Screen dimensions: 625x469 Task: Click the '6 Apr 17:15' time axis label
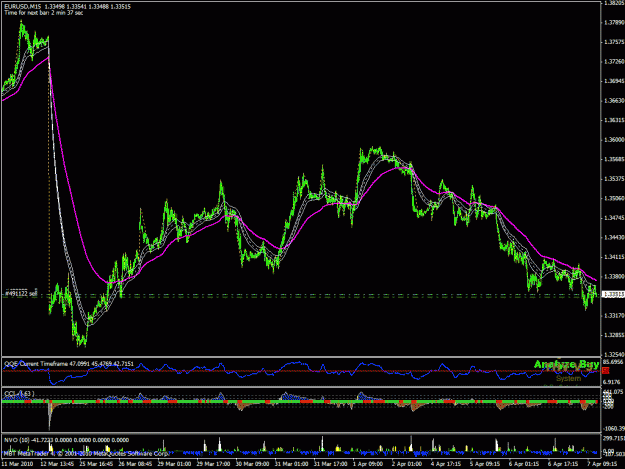click(x=563, y=464)
